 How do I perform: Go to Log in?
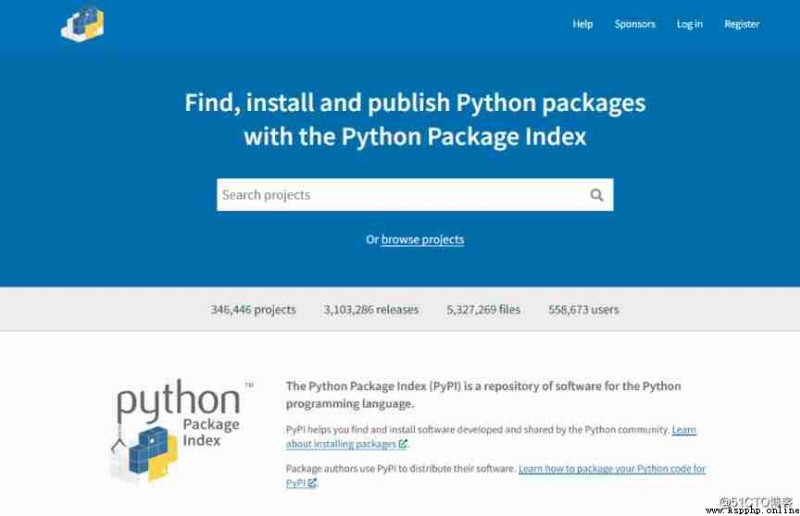click(689, 24)
